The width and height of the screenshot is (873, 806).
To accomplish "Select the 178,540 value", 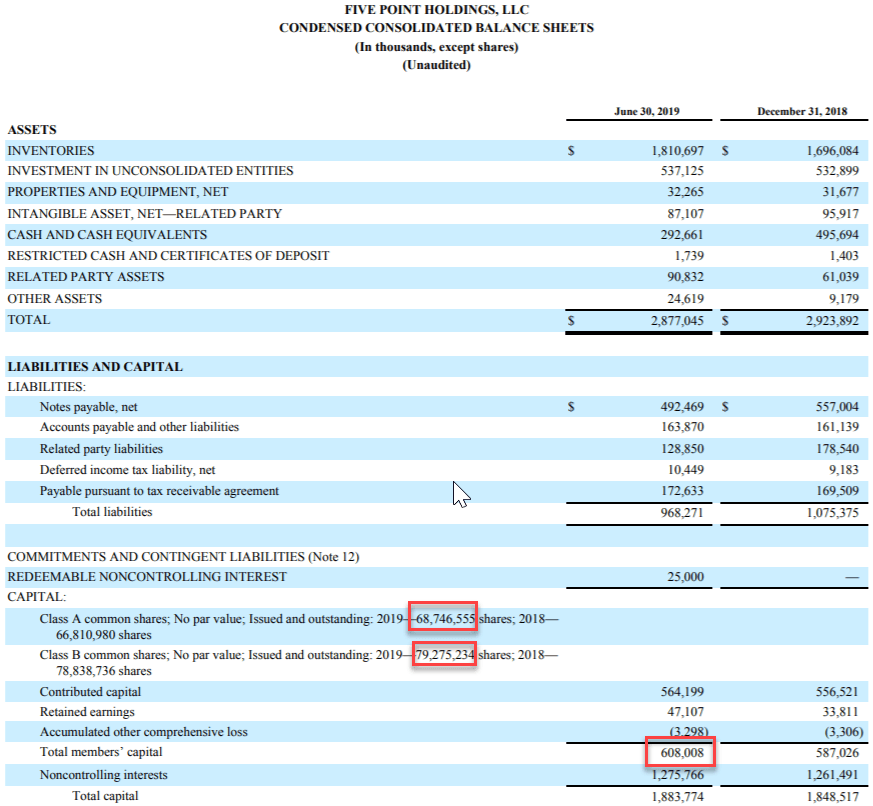I will (837, 449).
